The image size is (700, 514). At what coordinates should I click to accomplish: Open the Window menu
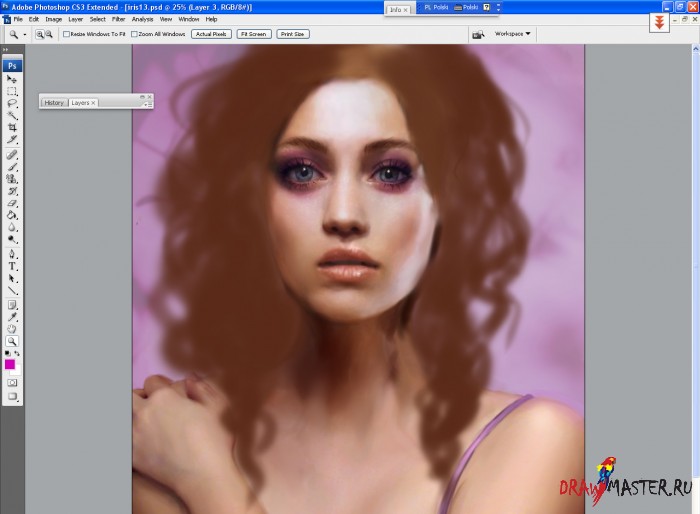(189, 19)
